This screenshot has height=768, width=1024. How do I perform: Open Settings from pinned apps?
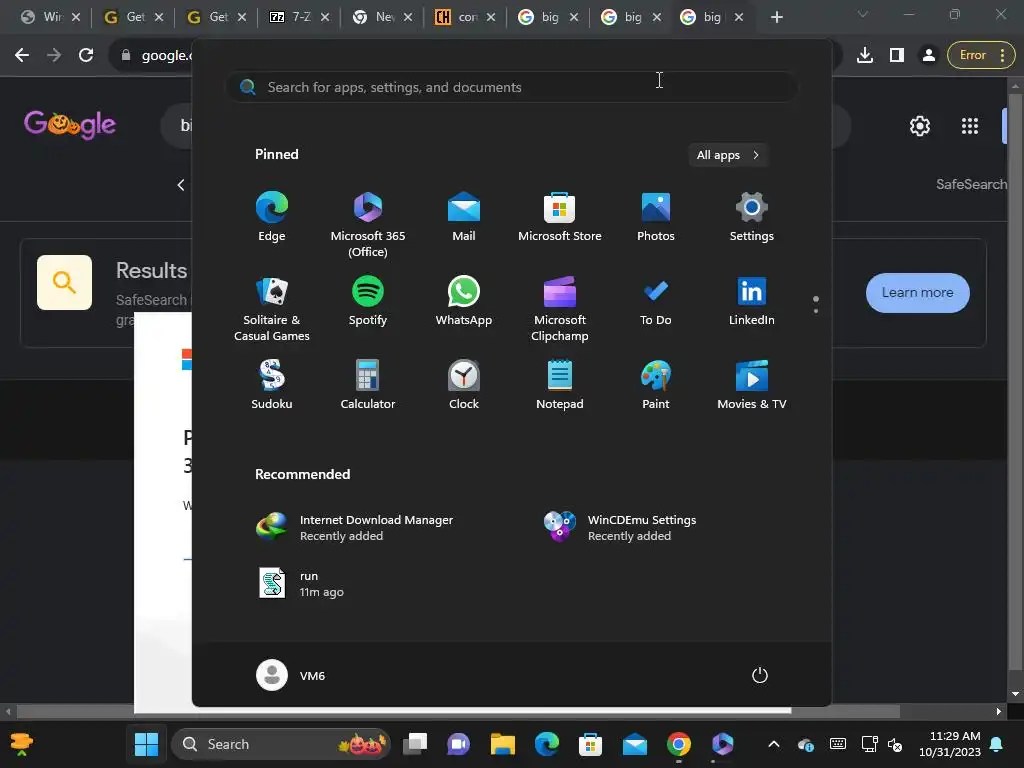point(752,217)
